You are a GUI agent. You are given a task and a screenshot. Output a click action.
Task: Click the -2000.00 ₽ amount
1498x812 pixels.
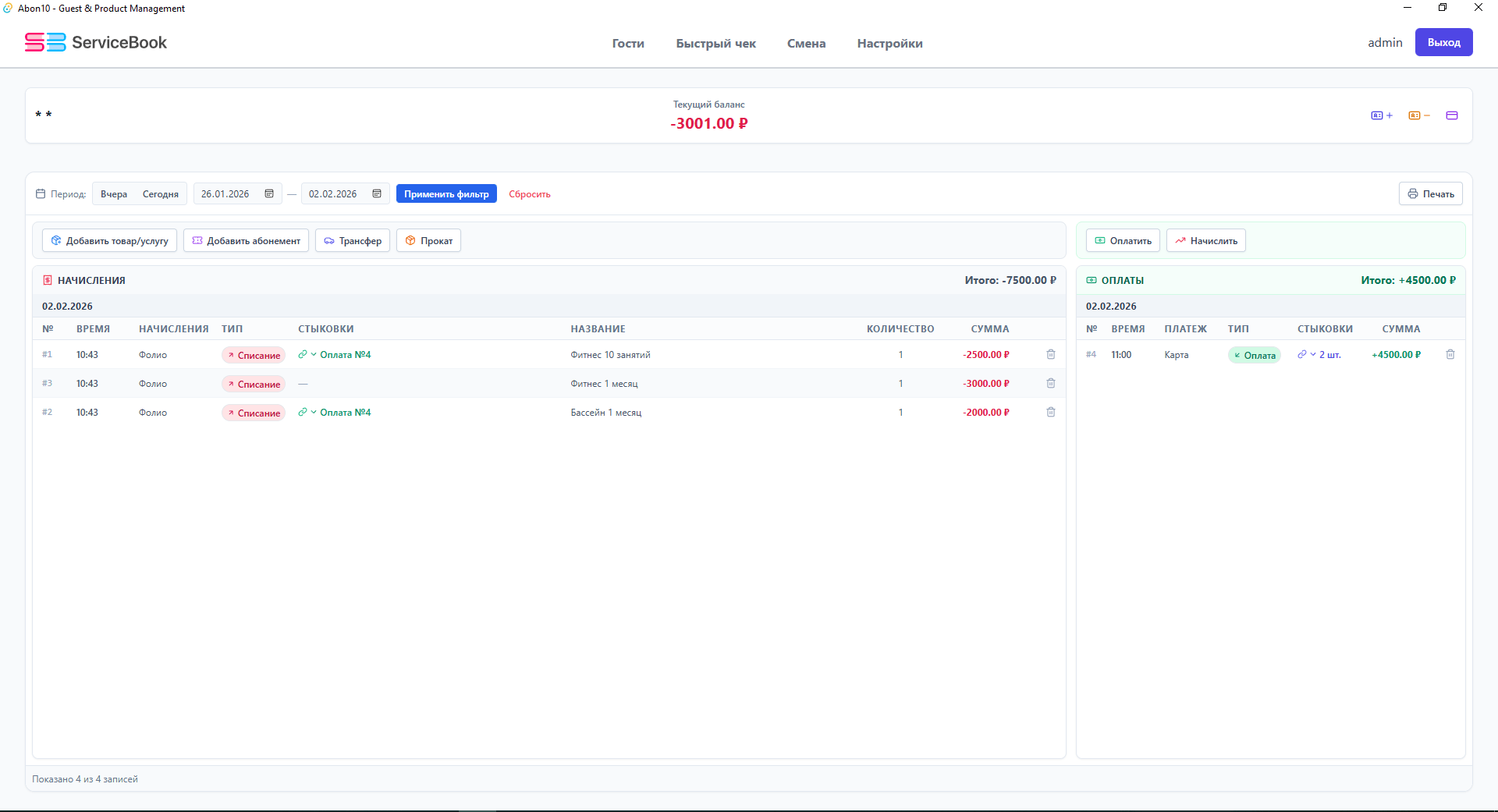tap(986, 412)
